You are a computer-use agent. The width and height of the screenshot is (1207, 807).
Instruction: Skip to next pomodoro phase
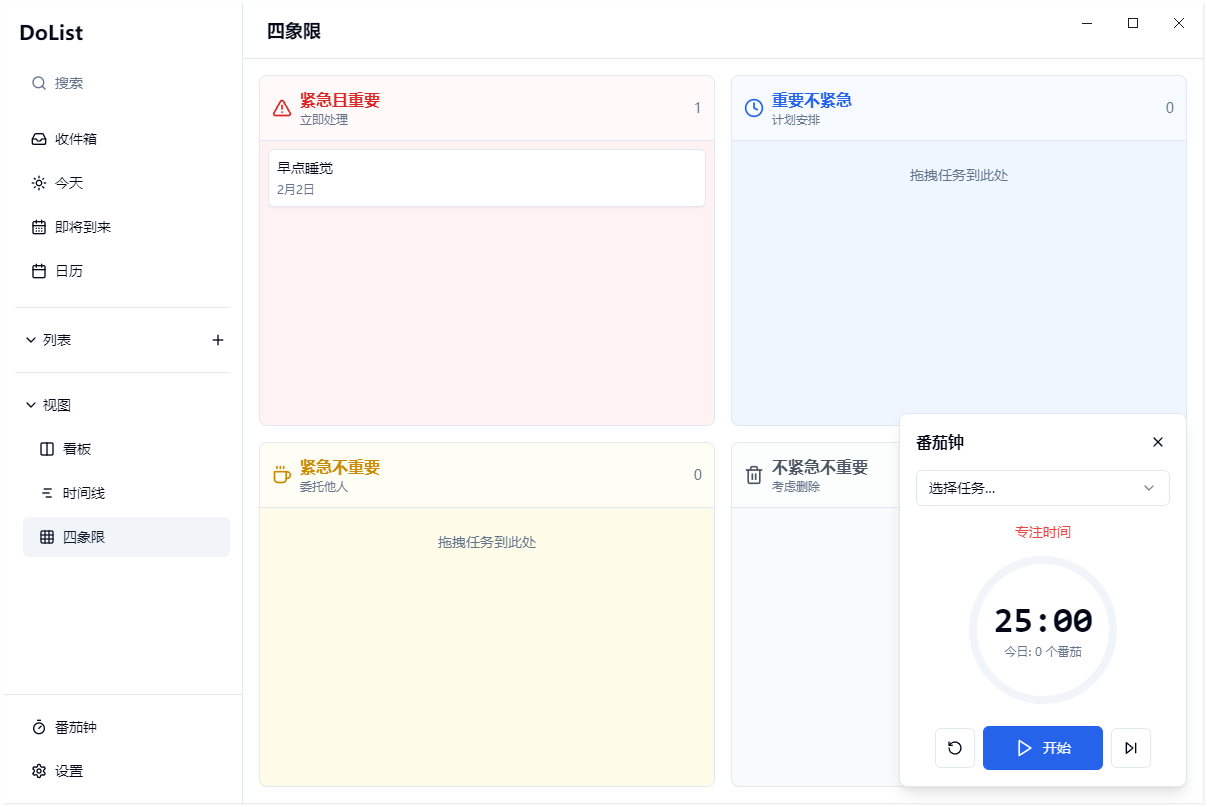tap(1130, 747)
